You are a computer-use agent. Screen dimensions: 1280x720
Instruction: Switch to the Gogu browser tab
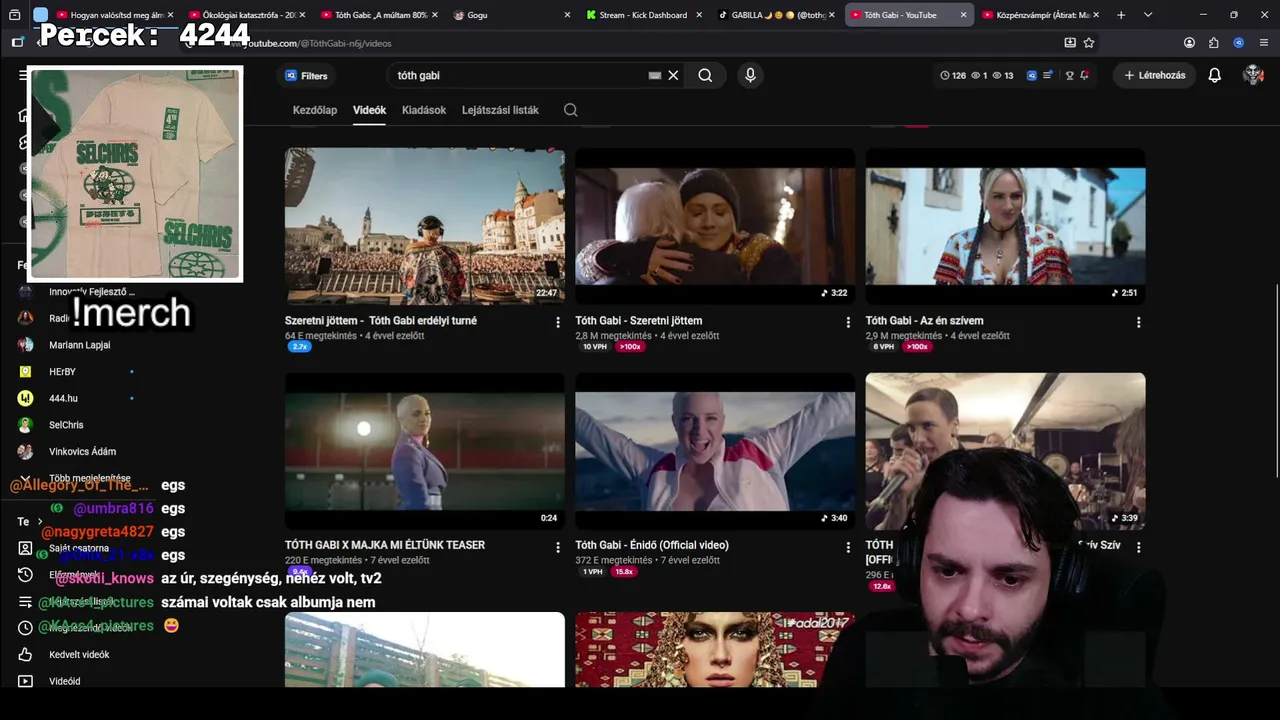pyautogui.click(x=512, y=15)
